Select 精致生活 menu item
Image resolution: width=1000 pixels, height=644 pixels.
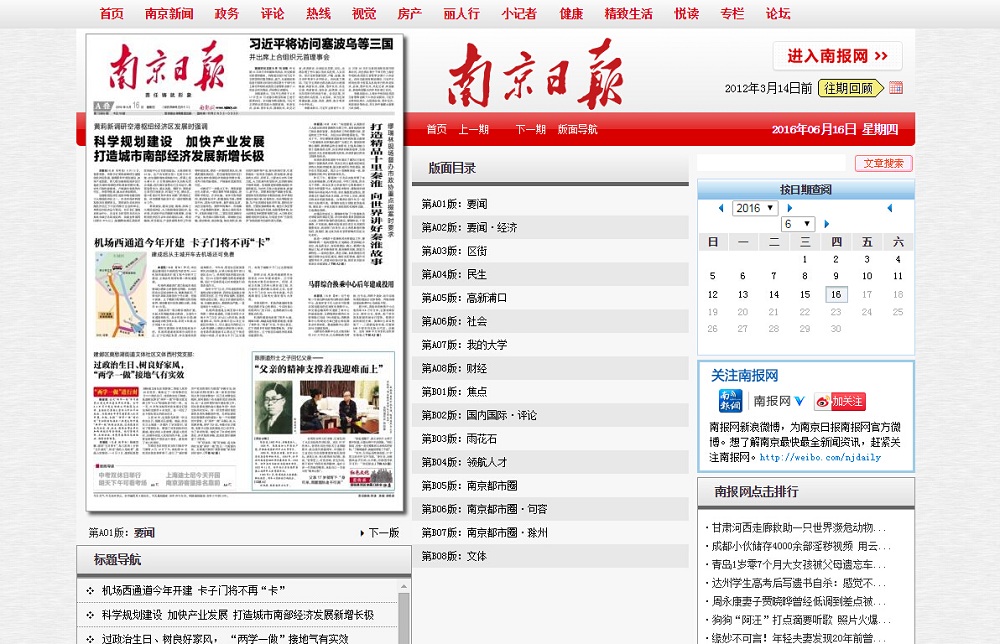coord(628,13)
